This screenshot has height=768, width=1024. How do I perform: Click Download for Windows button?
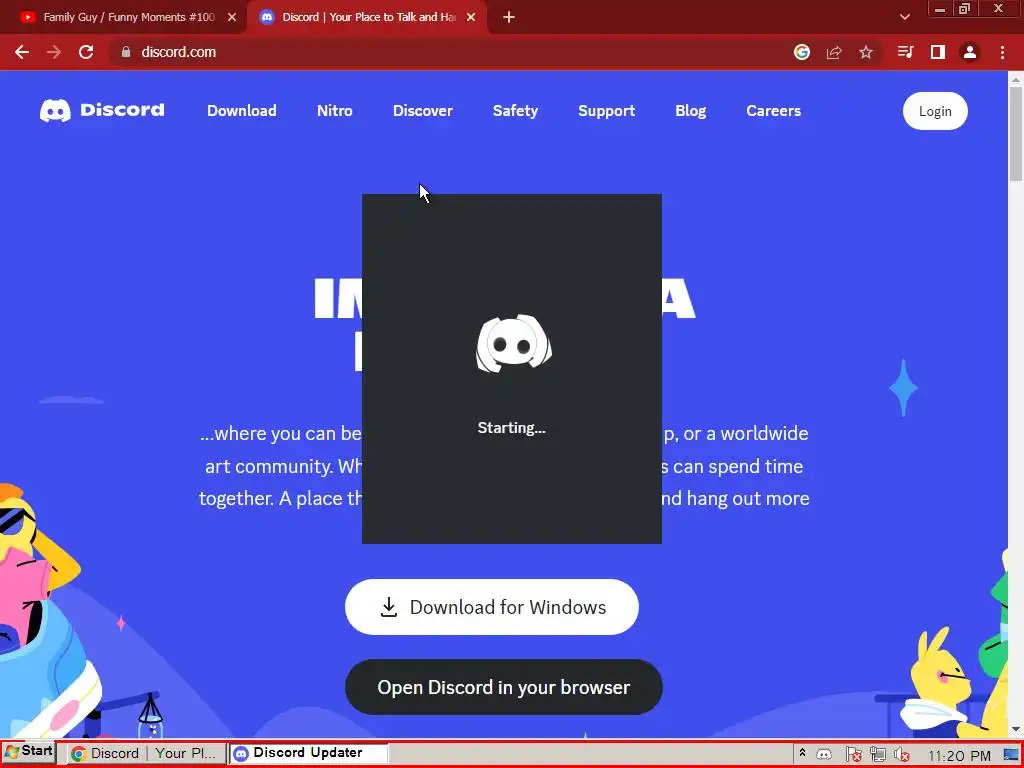click(492, 607)
